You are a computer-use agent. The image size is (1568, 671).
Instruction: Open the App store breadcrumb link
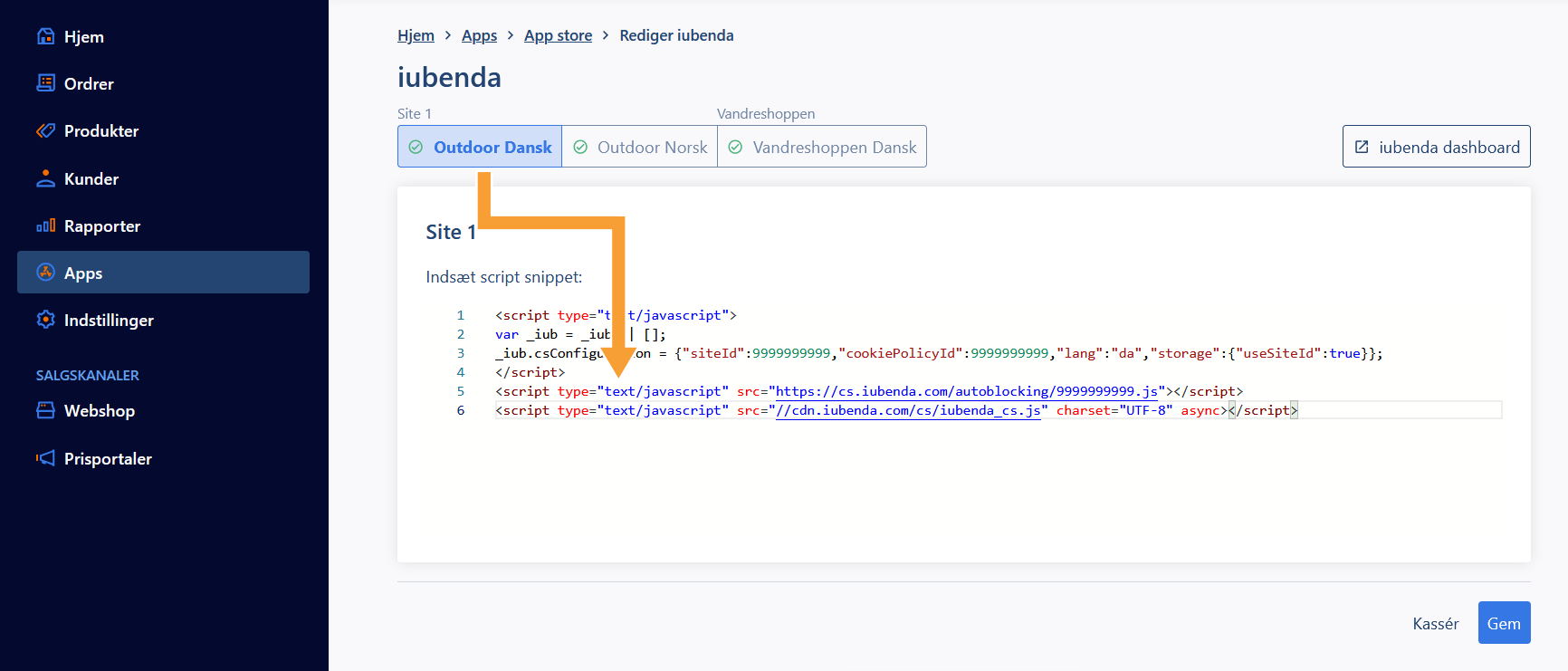coord(558,35)
